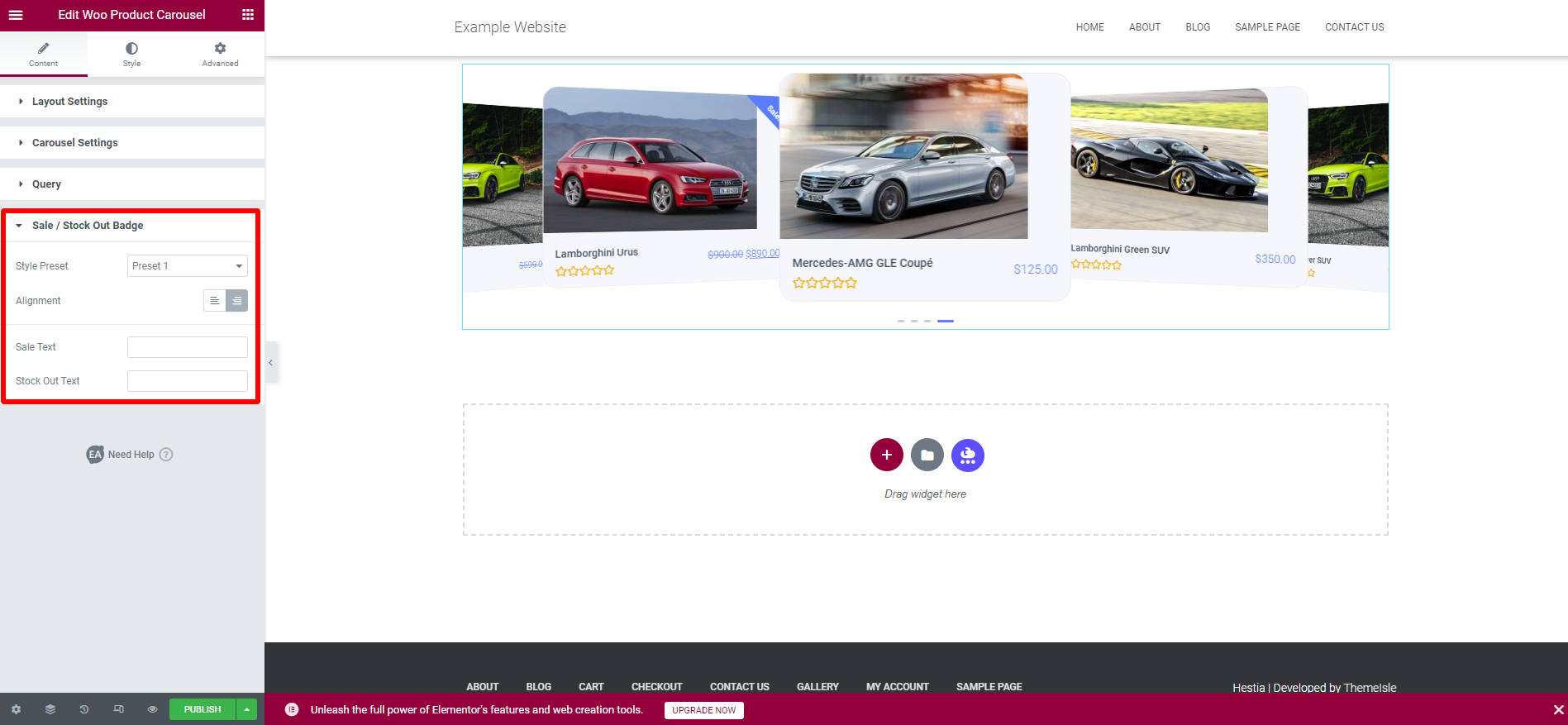Click star rating under Lamborghini Urus
Screen dimensions: 1568x725
coord(584,270)
